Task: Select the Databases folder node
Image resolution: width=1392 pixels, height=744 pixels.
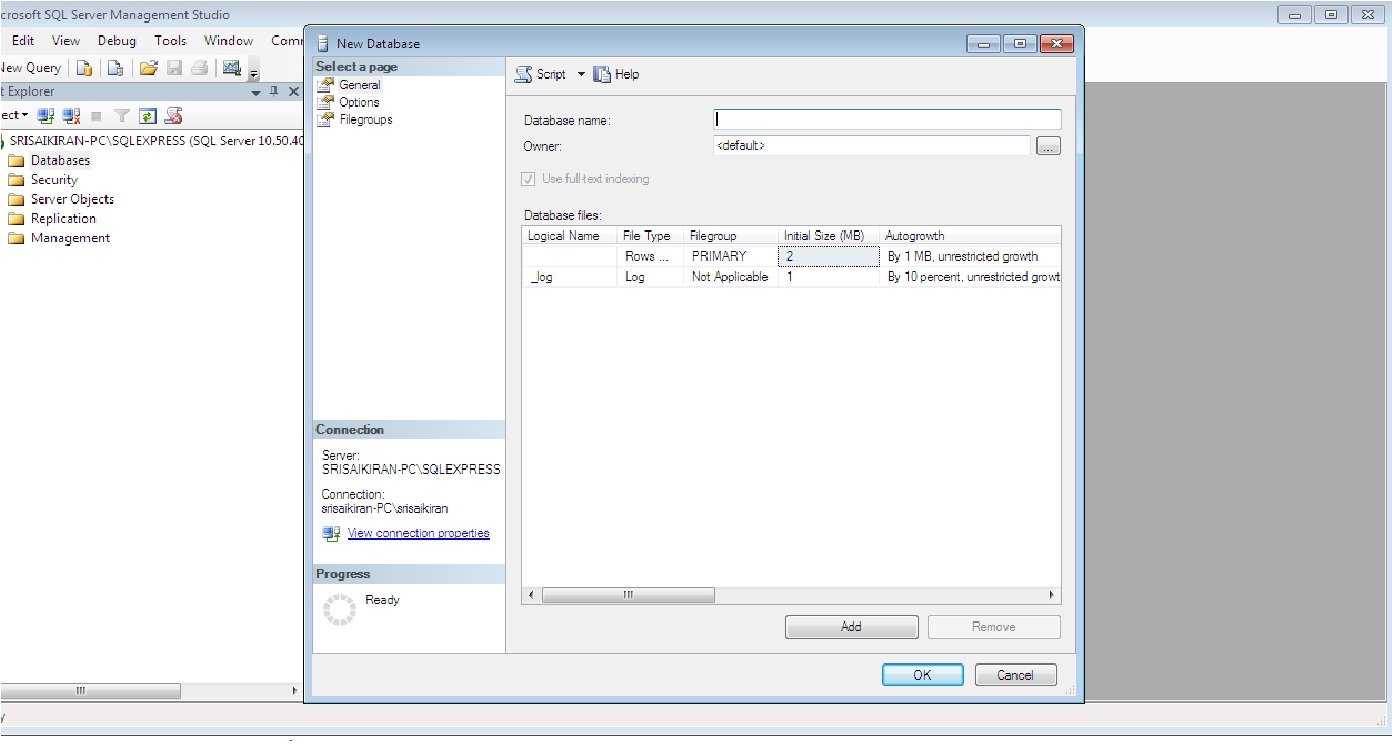Action: (x=60, y=160)
